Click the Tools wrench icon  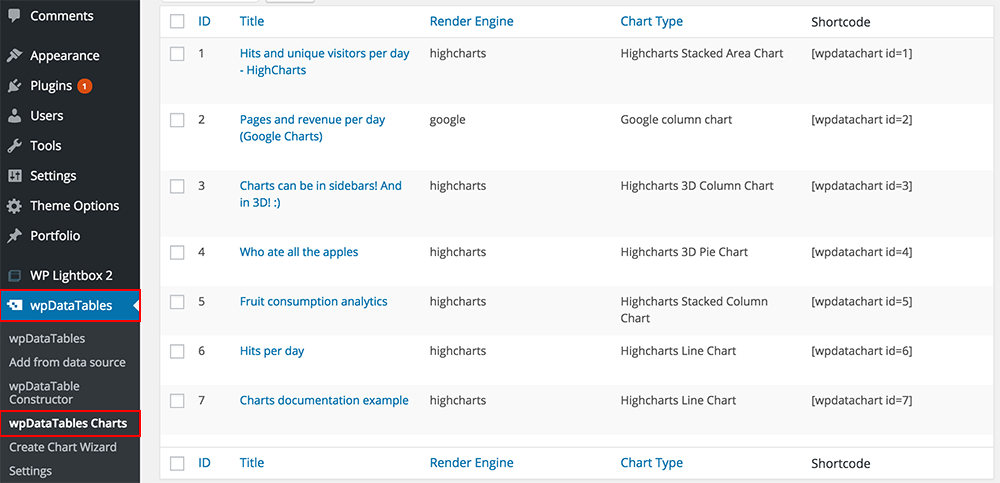(14, 145)
